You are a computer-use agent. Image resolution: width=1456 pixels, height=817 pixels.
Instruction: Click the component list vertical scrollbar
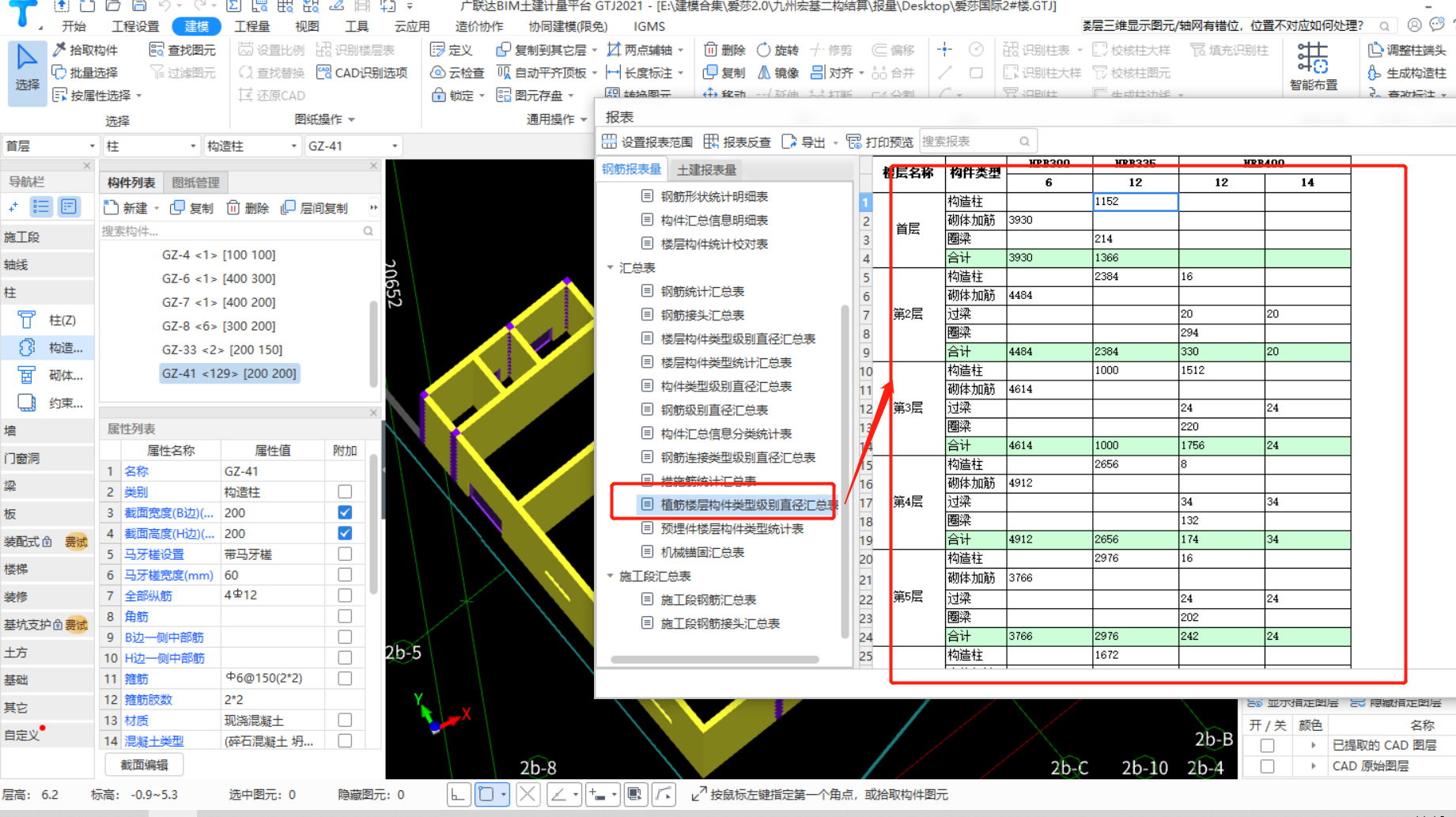[x=373, y=344]
